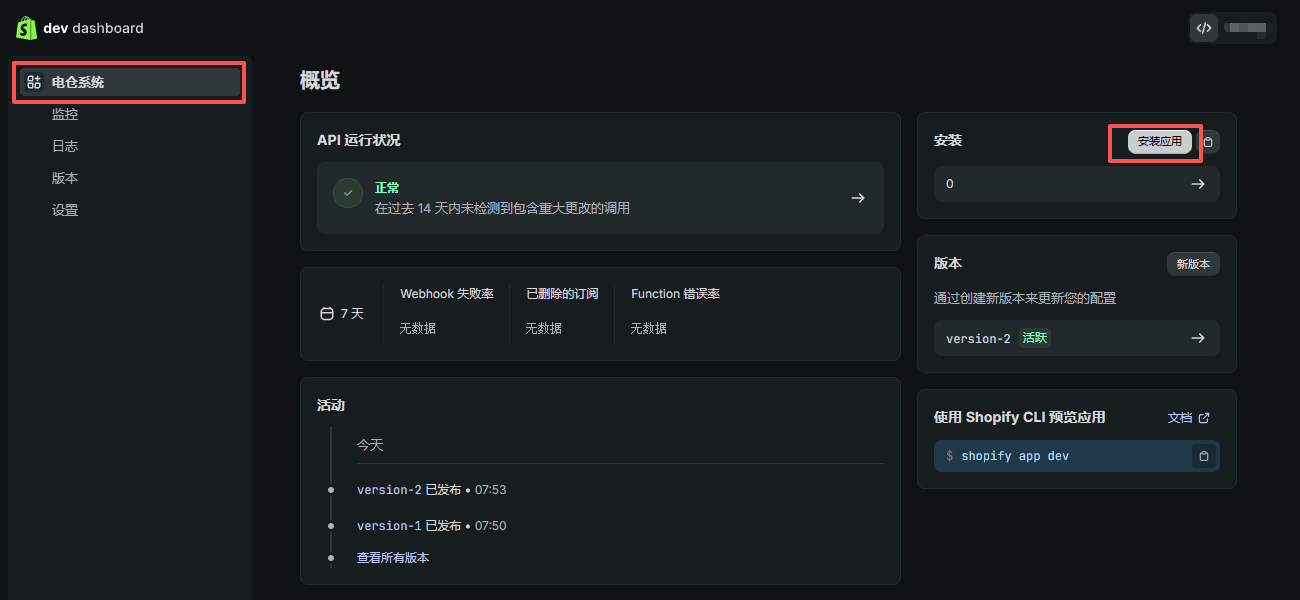Click 查看所有版本 link
Screen dimensions: 1300x600
click(x=393, y=558)
